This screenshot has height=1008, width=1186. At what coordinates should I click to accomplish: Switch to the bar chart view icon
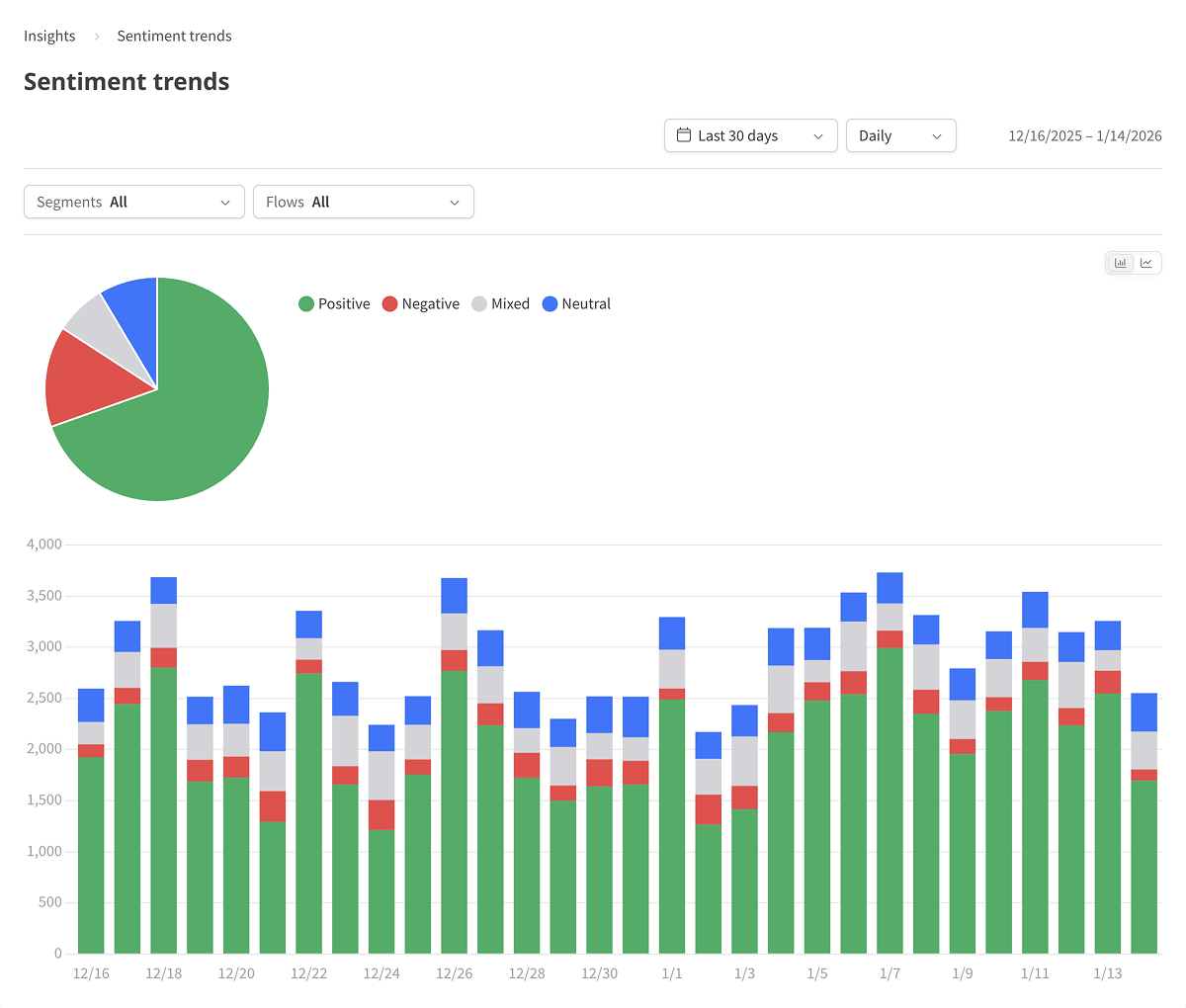point(1120,262)
